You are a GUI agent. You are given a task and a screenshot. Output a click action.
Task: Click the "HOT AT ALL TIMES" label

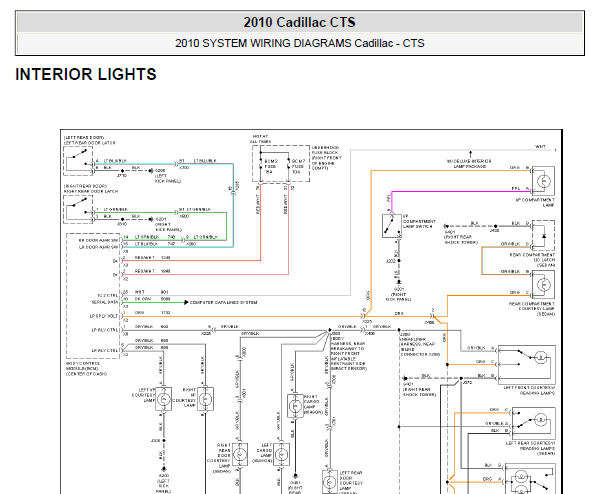tap(260, 139)
